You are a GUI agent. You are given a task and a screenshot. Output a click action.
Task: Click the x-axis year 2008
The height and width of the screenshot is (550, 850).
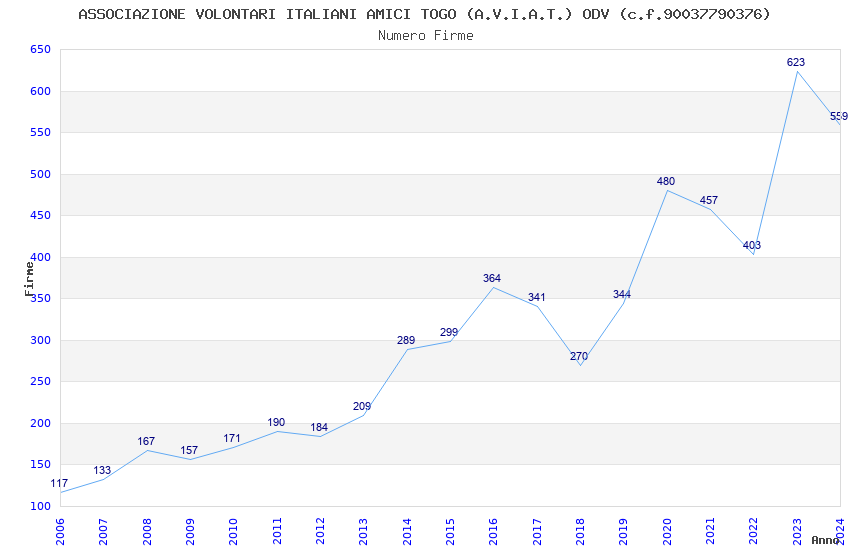pos(147,531)
